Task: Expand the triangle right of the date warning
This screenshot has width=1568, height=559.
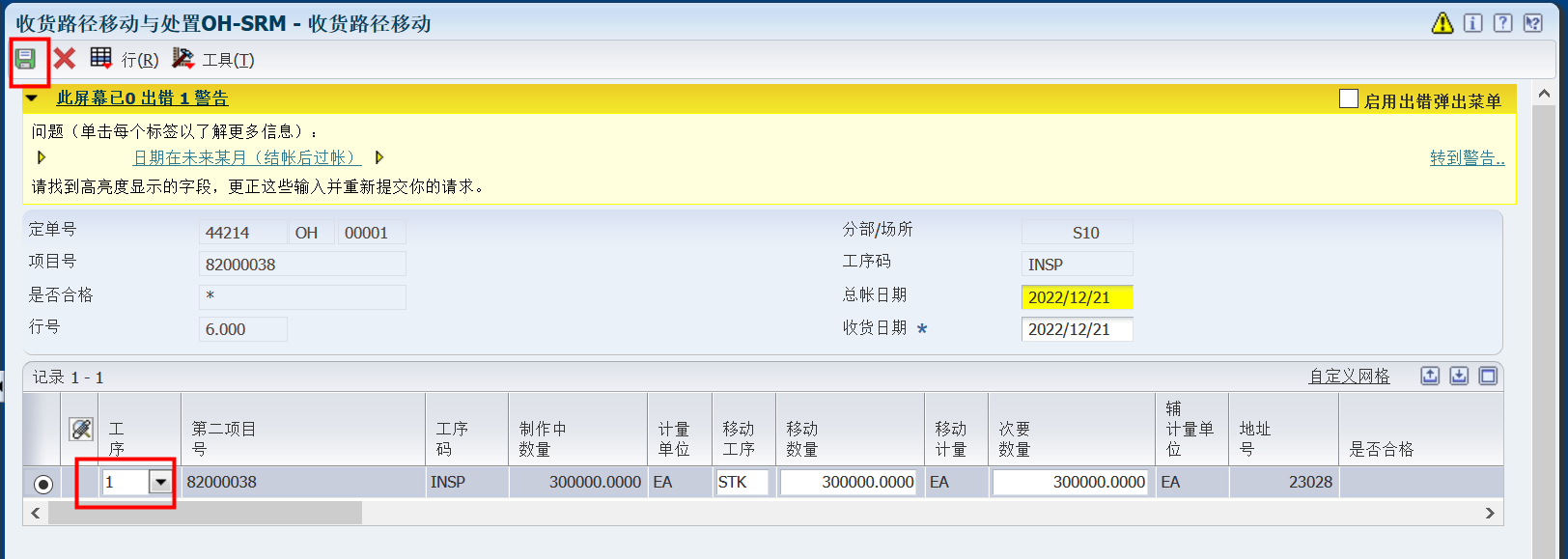Action: [x=379, y=157]
